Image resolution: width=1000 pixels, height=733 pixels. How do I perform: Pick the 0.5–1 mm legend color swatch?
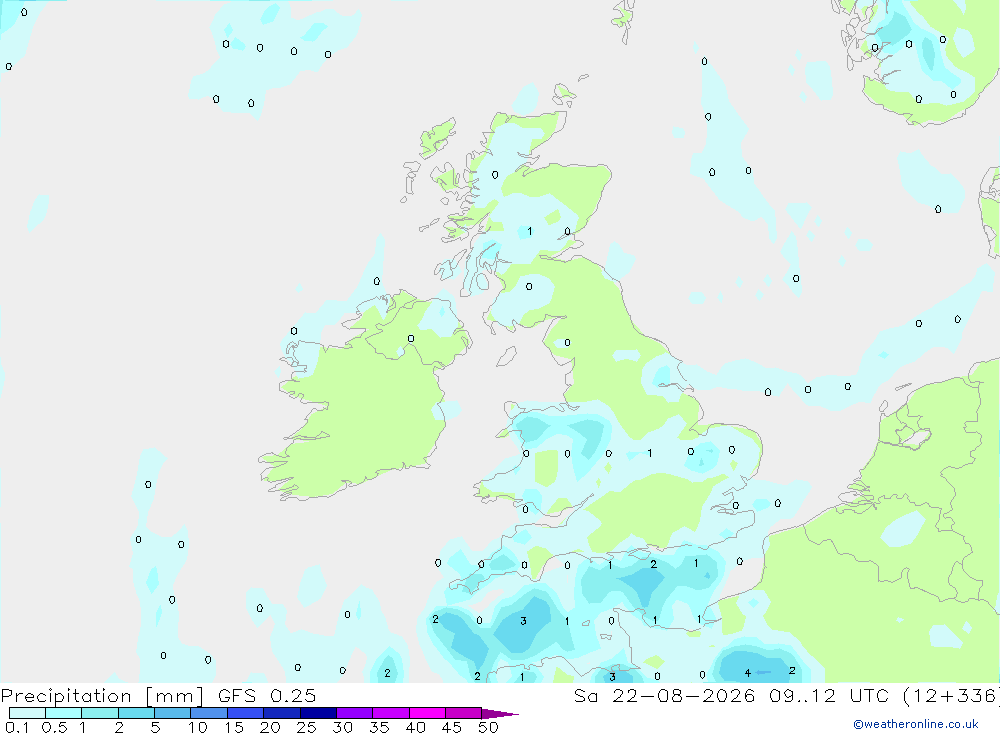tap(64, 713)
